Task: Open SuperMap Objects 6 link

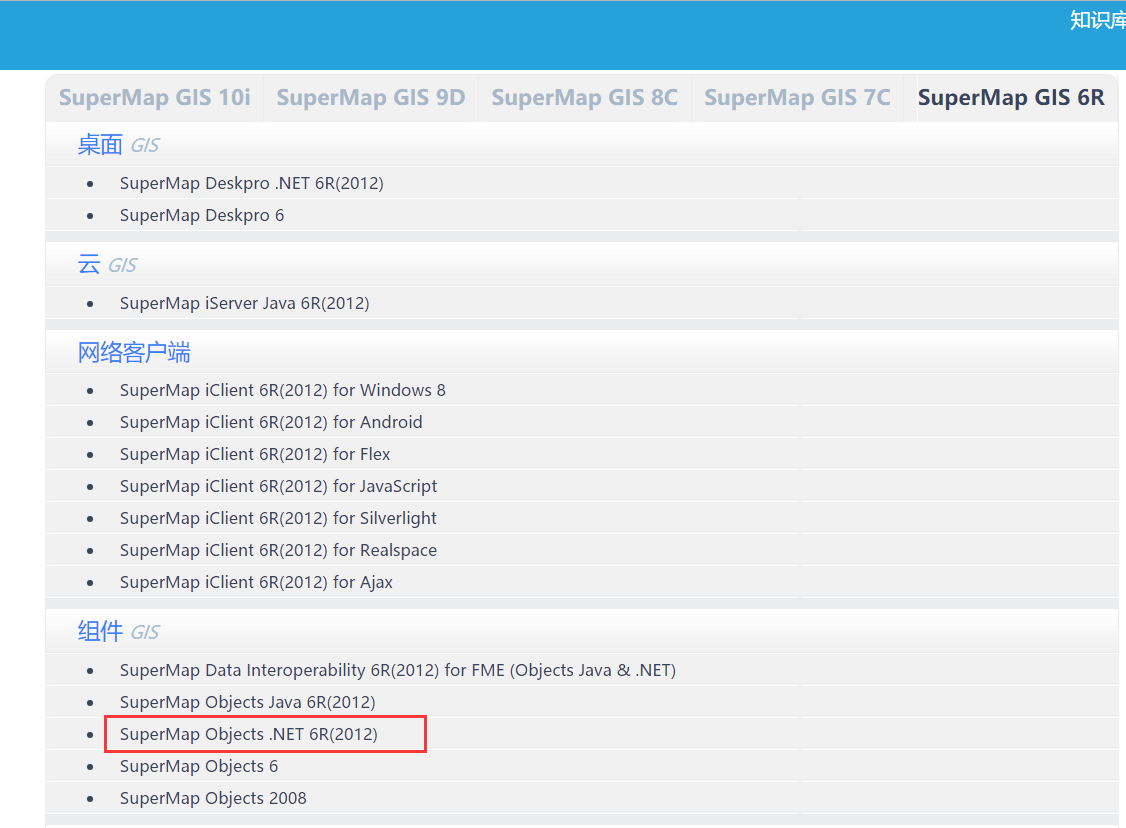Action: [199, 766]
